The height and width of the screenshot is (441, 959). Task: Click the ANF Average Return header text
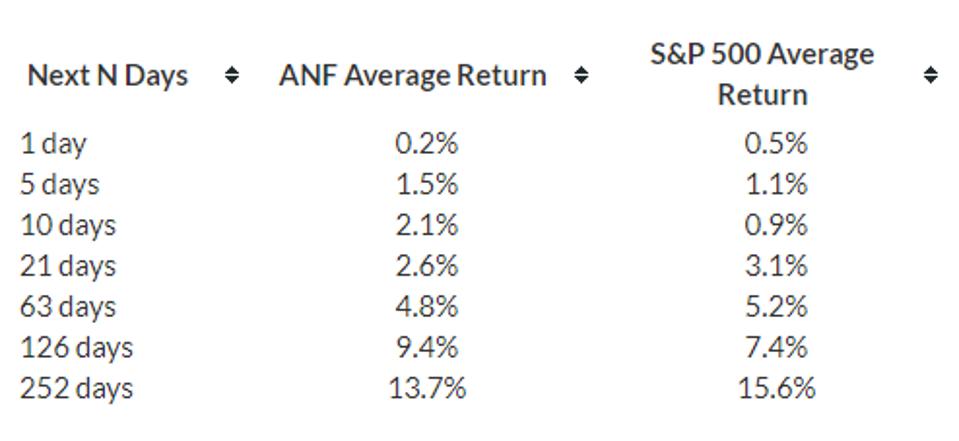pyautogui.click(x=413, y=76)
